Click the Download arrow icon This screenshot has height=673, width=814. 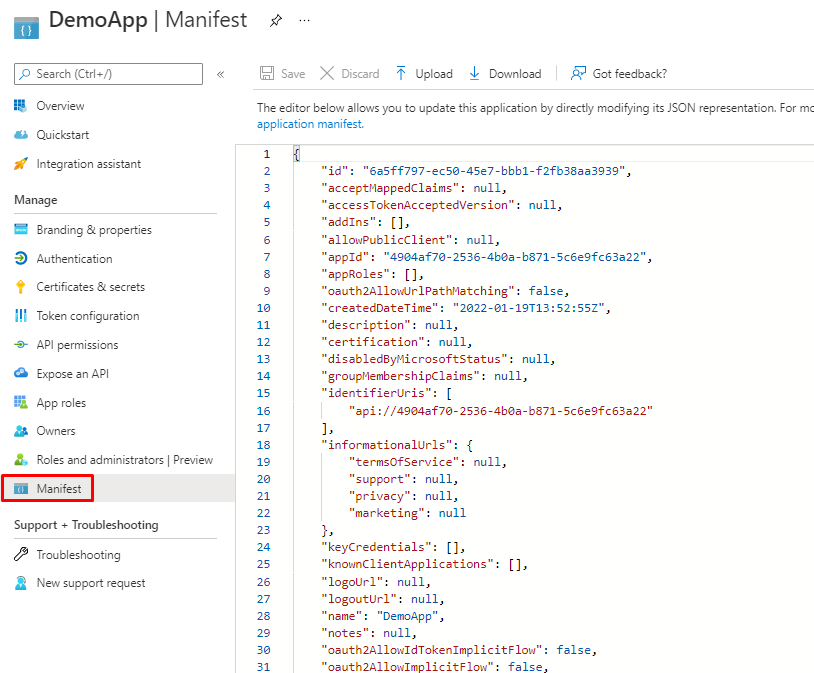[x=474, y=74]
